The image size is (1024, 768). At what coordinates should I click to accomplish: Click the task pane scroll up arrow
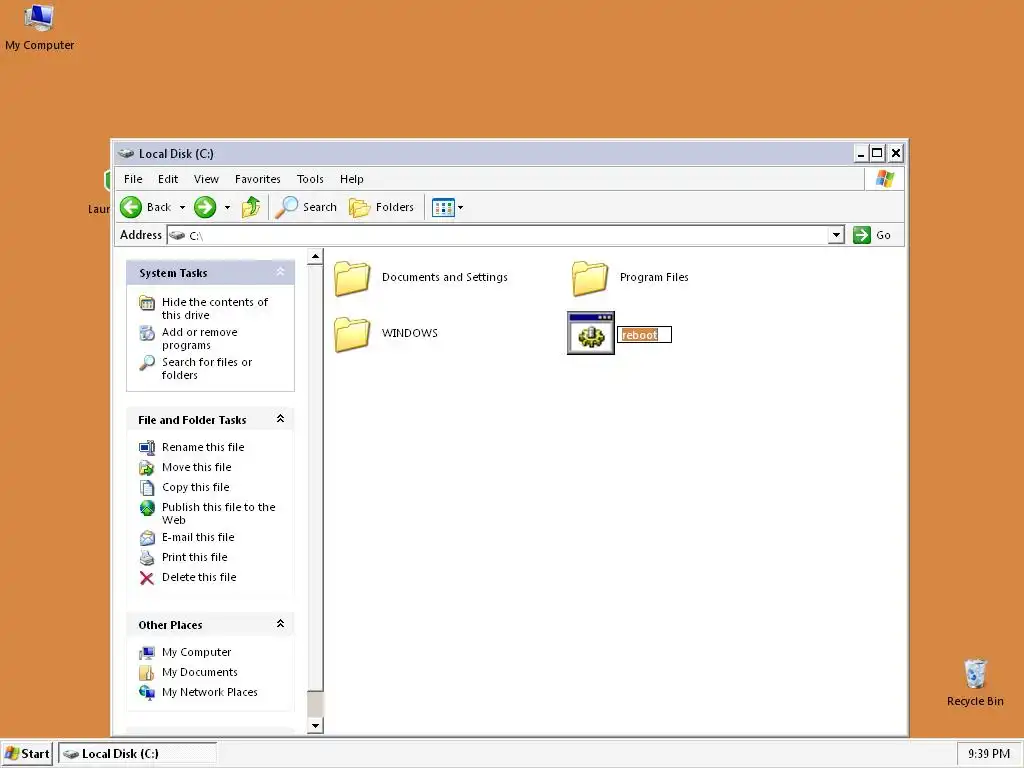(x=315, y=257)
